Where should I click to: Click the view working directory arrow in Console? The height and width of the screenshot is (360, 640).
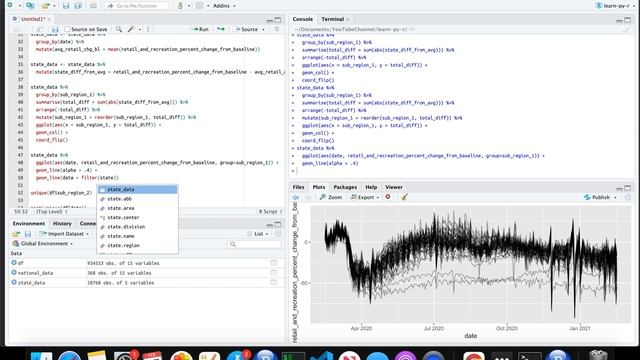coord(412,29)
